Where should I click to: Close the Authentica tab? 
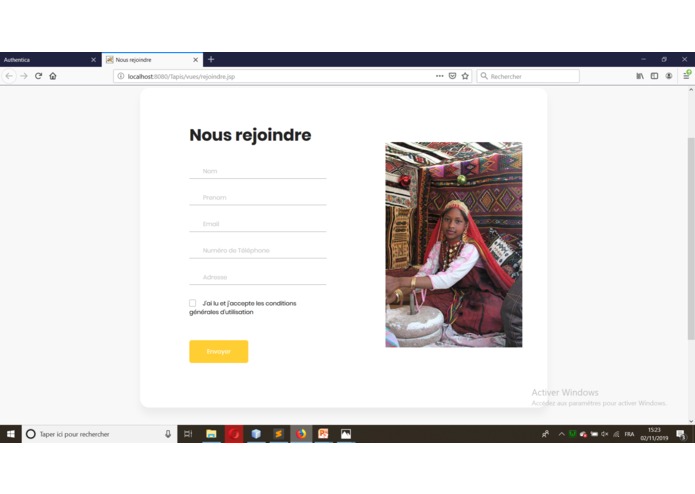pyautogui.click(x=94, y=60)
